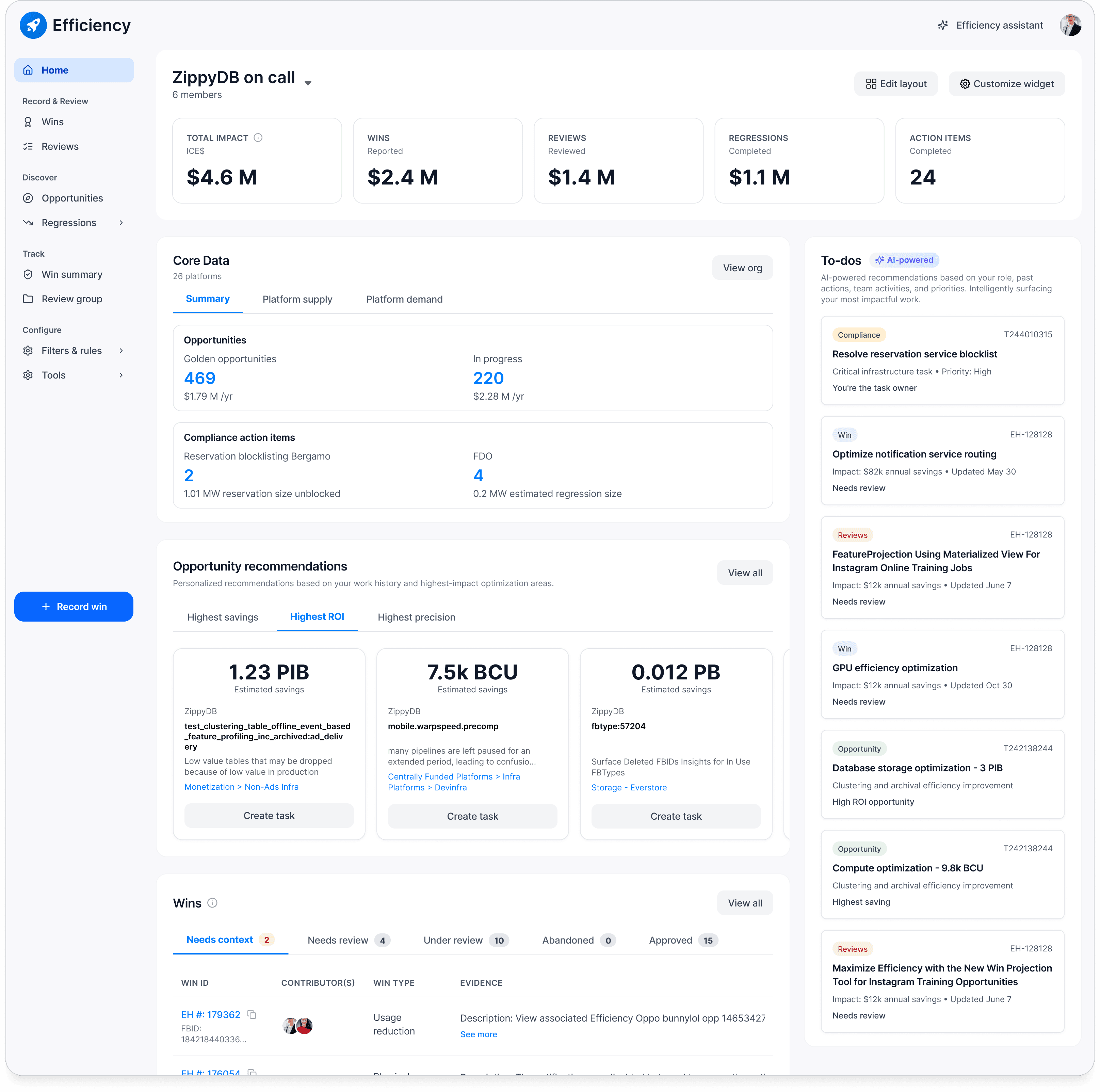Image resolution: width=1100 pixels, height=1092 pixels.
Task: Copy win ID 179362 with copy icon
Action: click(x=252, y=1015)
